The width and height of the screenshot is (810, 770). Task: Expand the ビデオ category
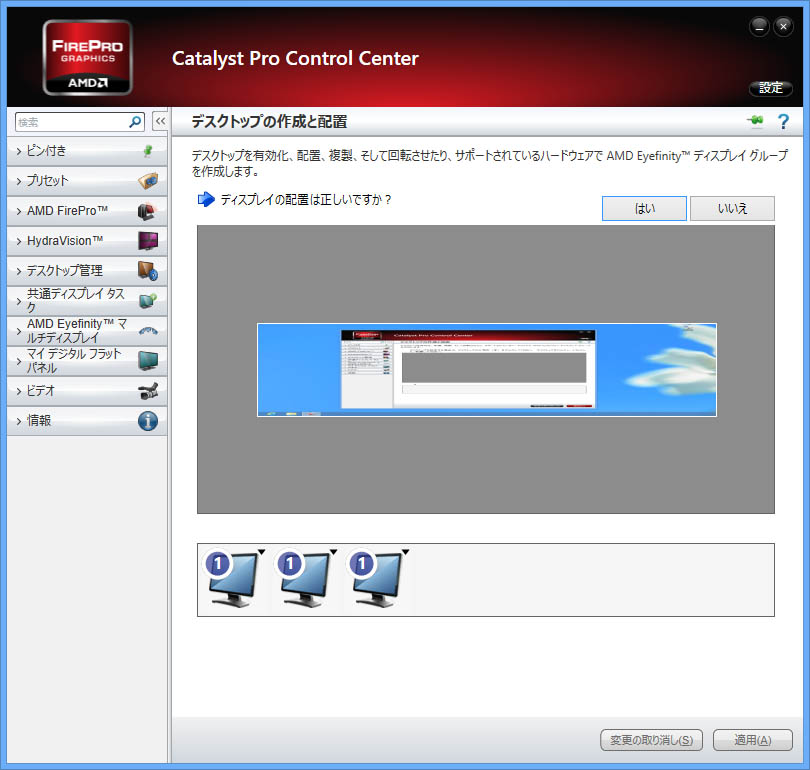(x=19, y=391)
